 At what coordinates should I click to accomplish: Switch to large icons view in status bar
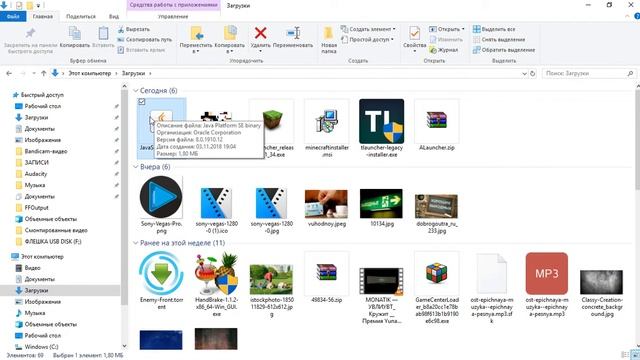point(635,355)
